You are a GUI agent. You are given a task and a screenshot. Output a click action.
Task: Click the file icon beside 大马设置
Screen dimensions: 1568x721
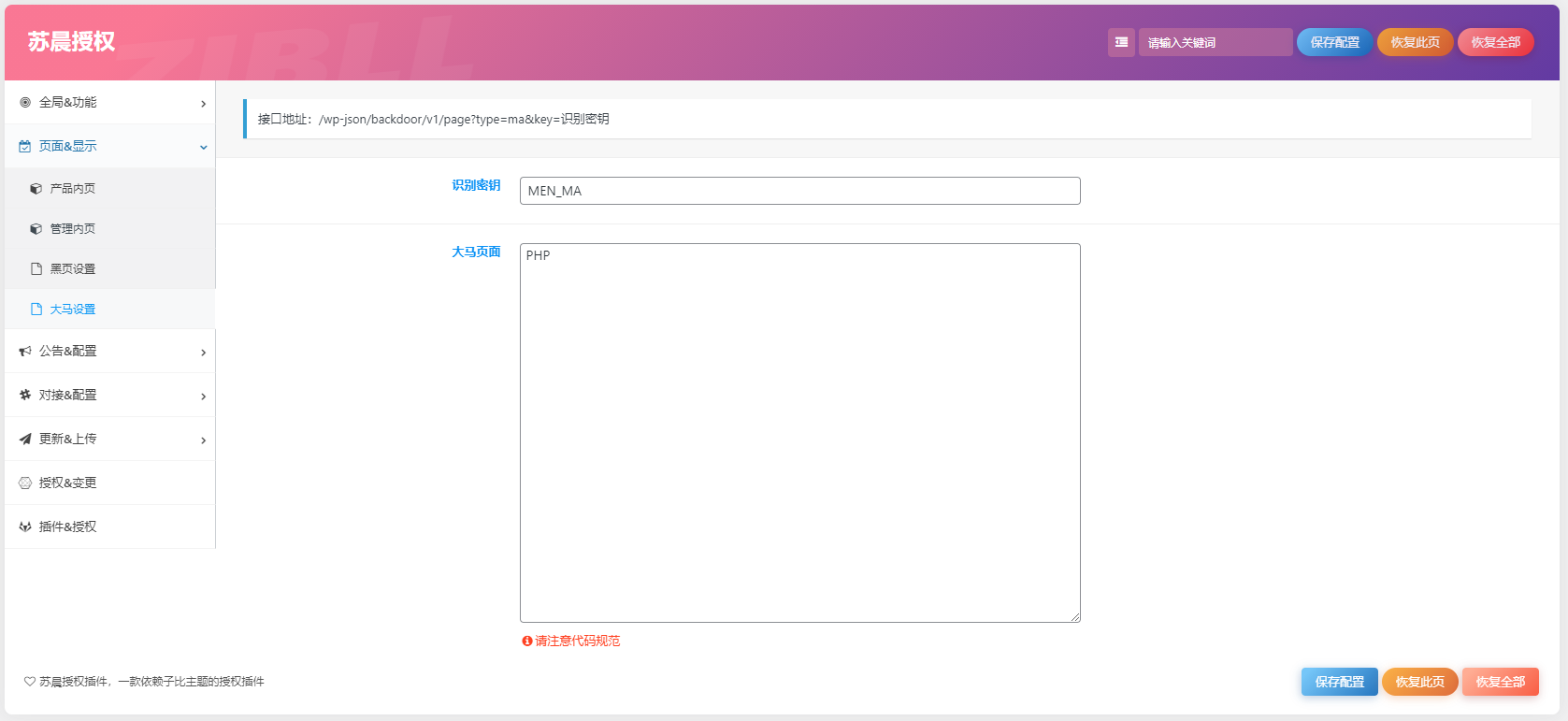(36, 310)
